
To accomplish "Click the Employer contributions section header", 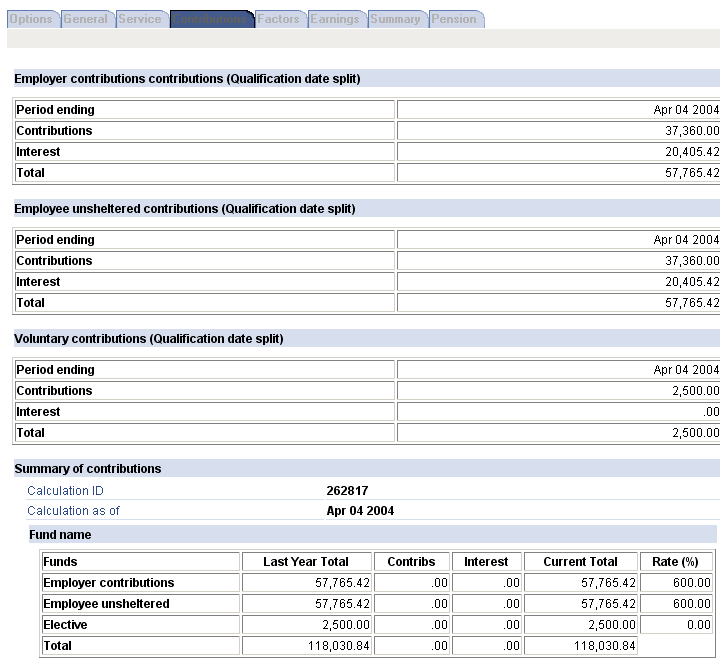I will (x=187, y=79).
